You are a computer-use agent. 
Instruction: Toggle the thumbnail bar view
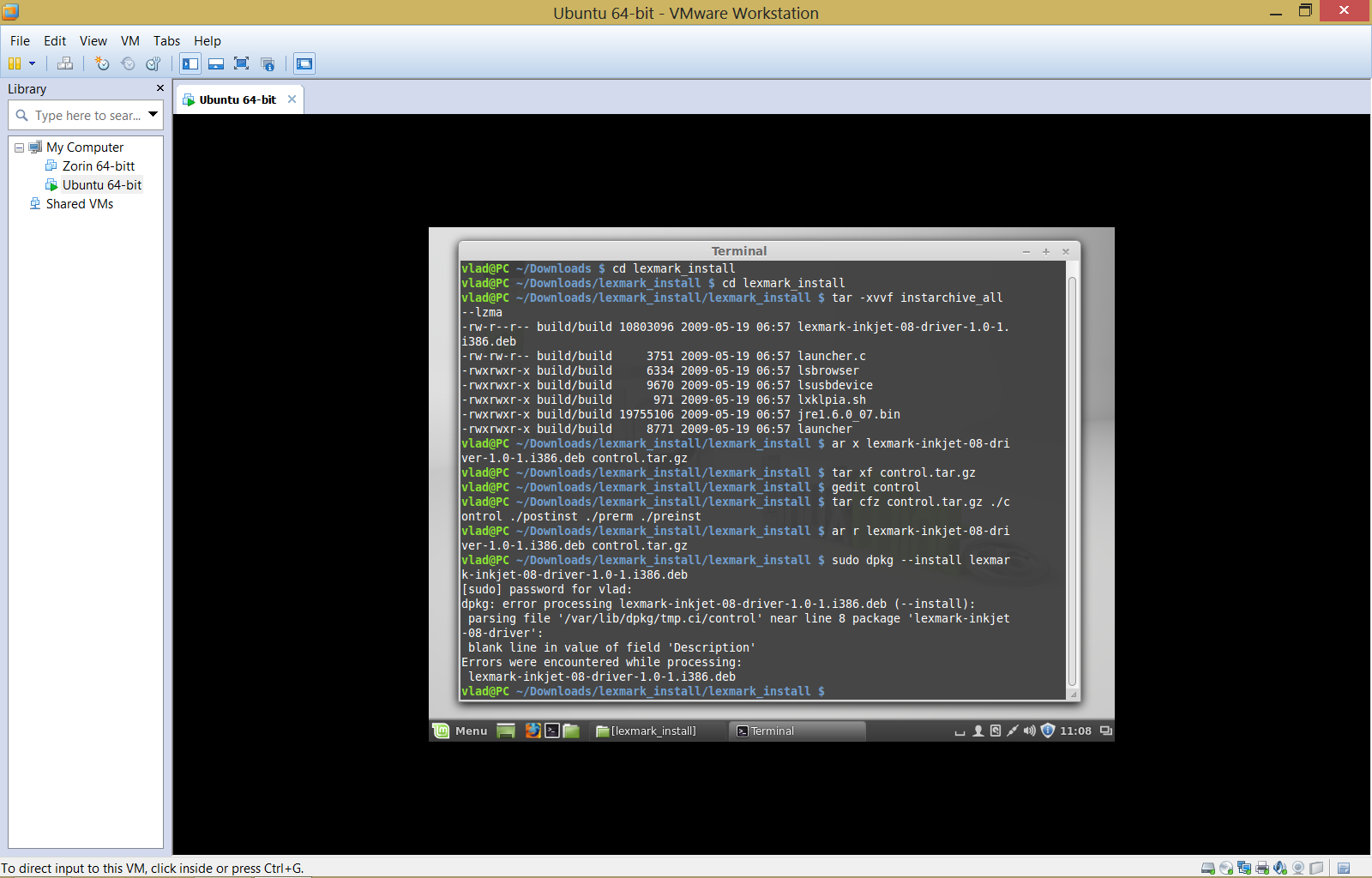pyautogui.click(x=216, y=63)
